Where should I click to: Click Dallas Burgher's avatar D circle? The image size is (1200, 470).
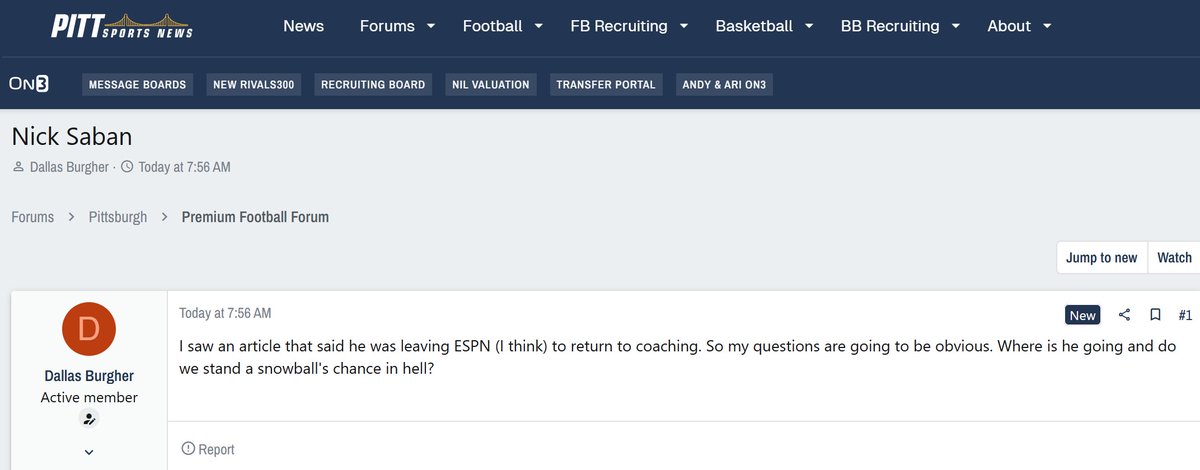(x=89, y=329)
